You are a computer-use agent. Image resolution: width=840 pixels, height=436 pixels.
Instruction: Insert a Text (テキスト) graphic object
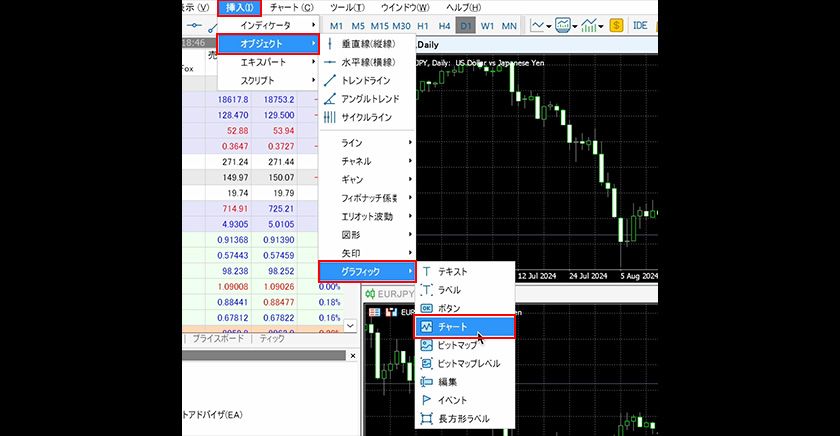tap(452, 272)
